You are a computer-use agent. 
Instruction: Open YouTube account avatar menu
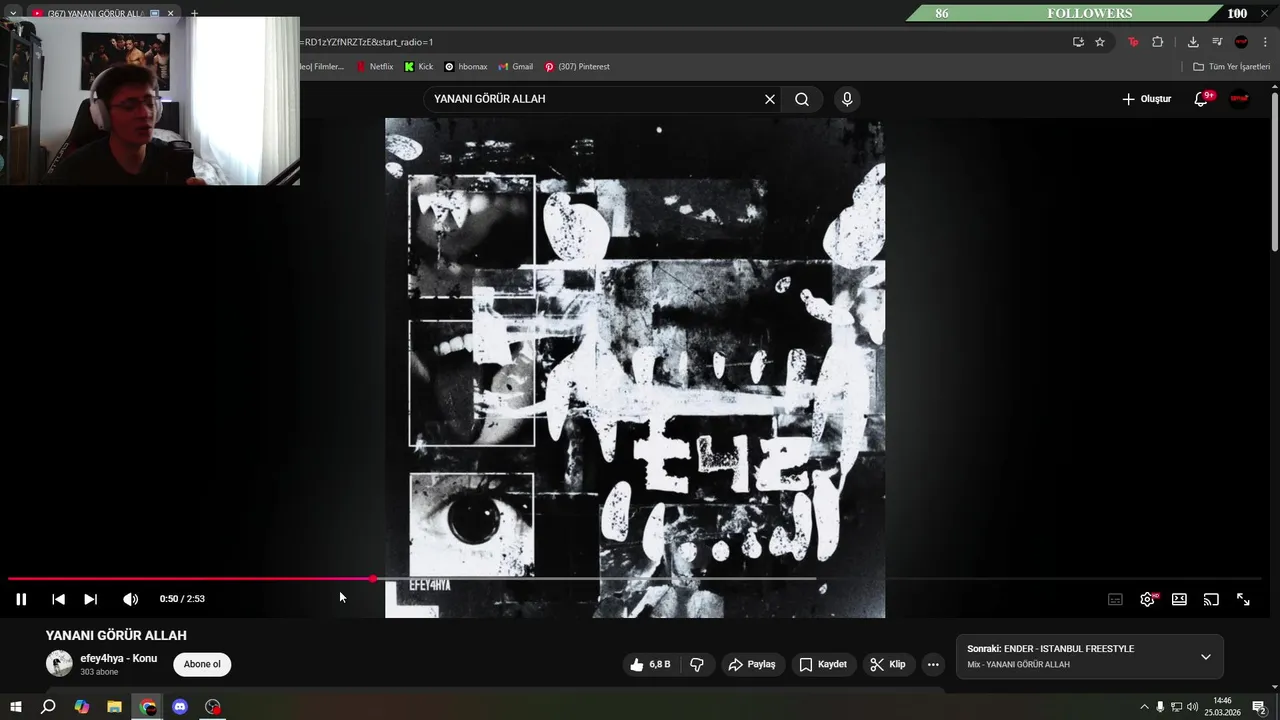(x=1240, y=99)
